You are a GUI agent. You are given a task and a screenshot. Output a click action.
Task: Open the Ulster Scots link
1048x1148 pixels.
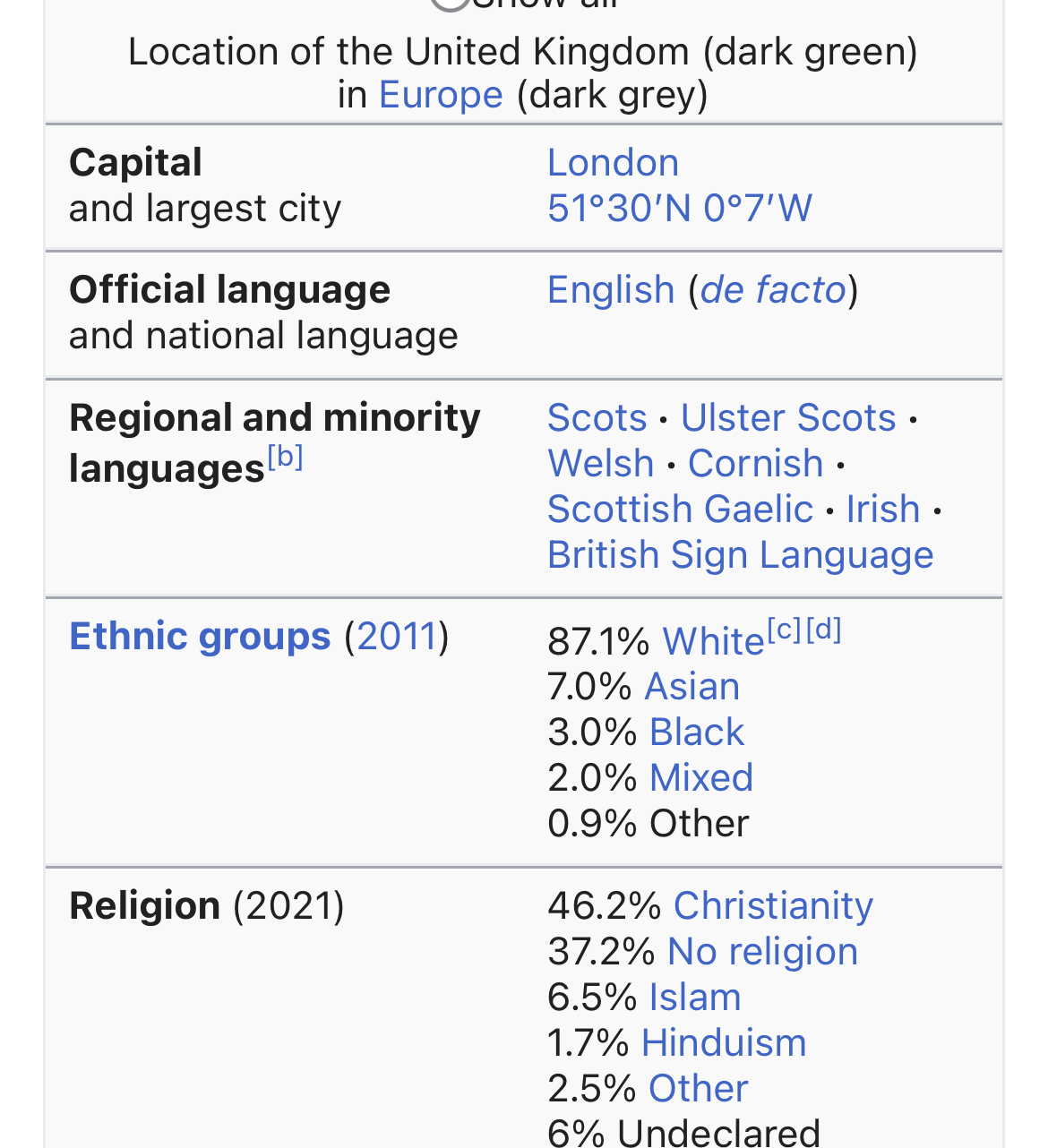coord(788,418)
